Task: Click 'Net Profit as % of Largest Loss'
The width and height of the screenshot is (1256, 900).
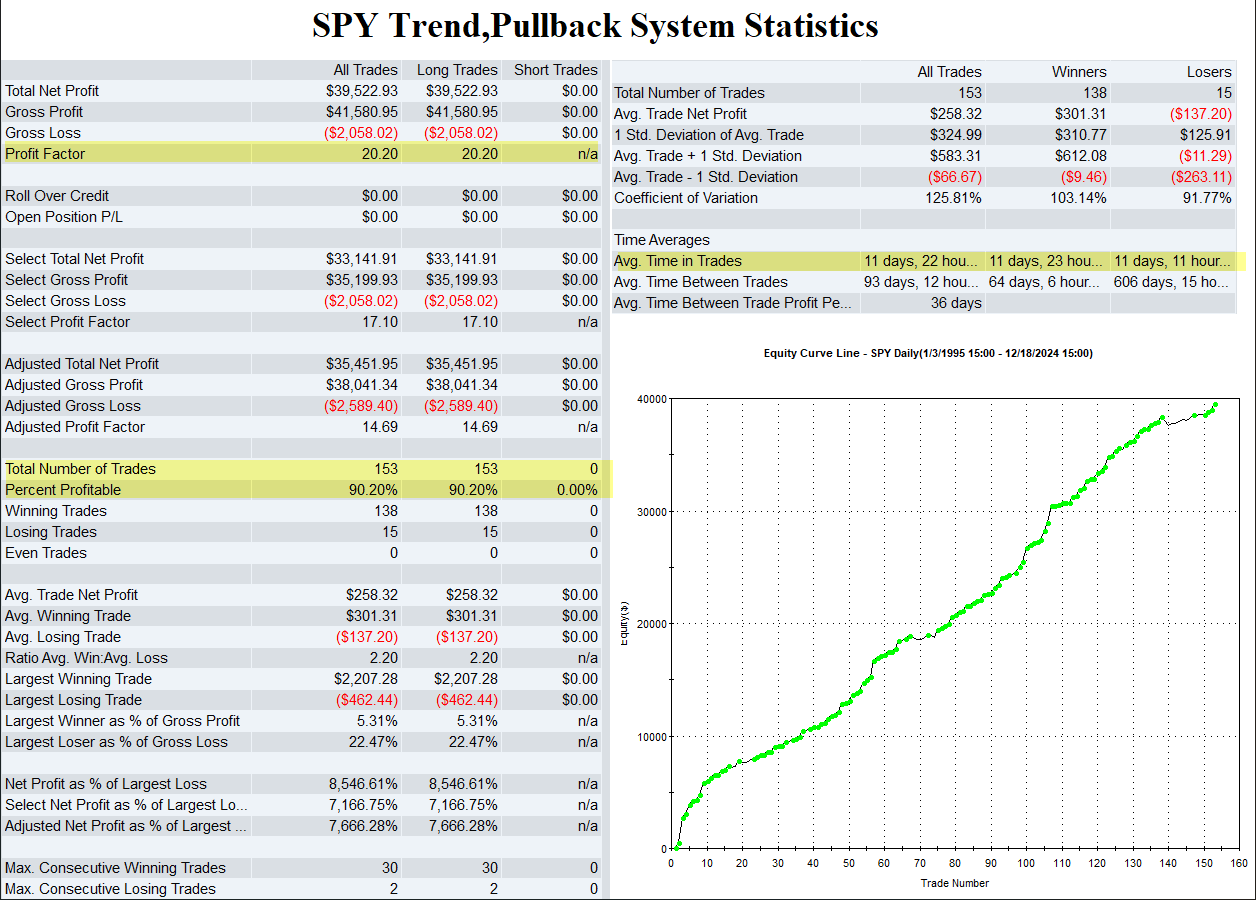Action: coord(106,784)
